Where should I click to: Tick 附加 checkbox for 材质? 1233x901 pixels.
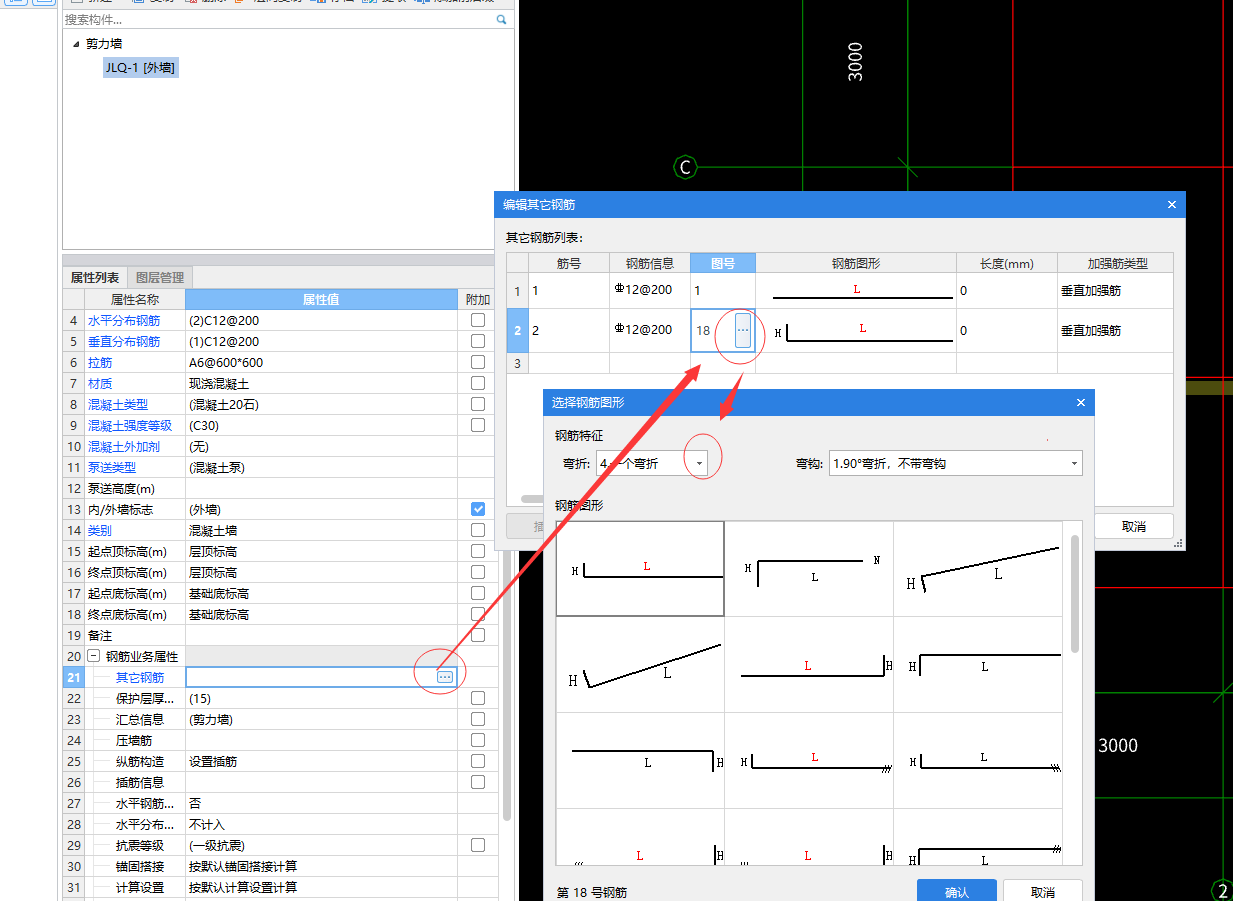[x=478, y=383]
